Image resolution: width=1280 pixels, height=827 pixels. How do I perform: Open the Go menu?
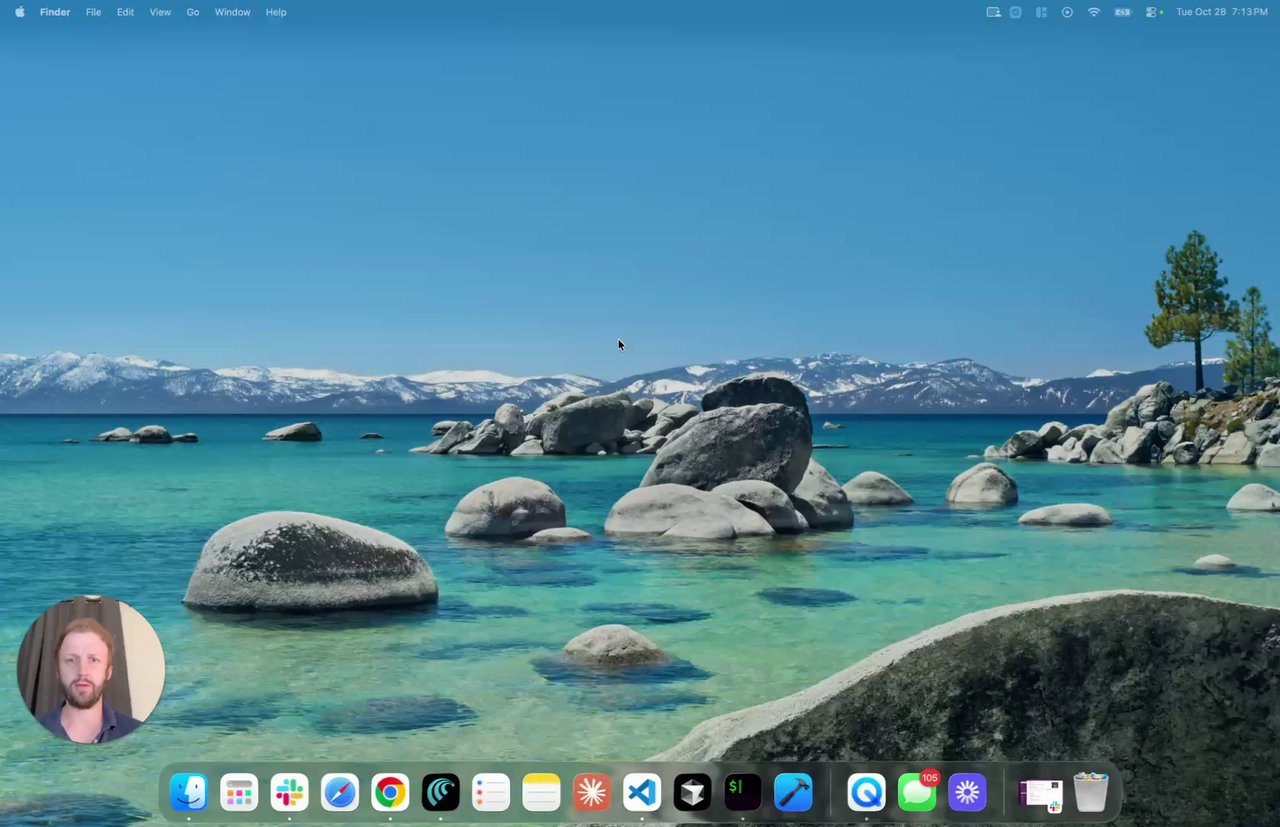(x=193, y=12)
